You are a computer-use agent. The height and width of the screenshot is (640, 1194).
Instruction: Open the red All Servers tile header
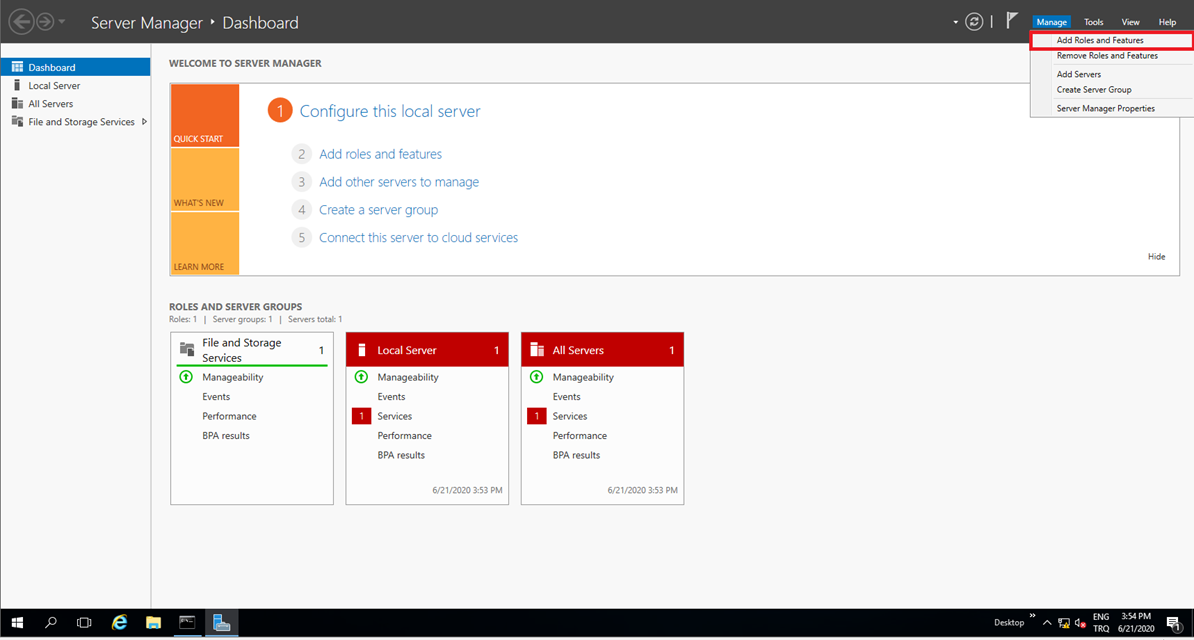click(x=602, y=350)
